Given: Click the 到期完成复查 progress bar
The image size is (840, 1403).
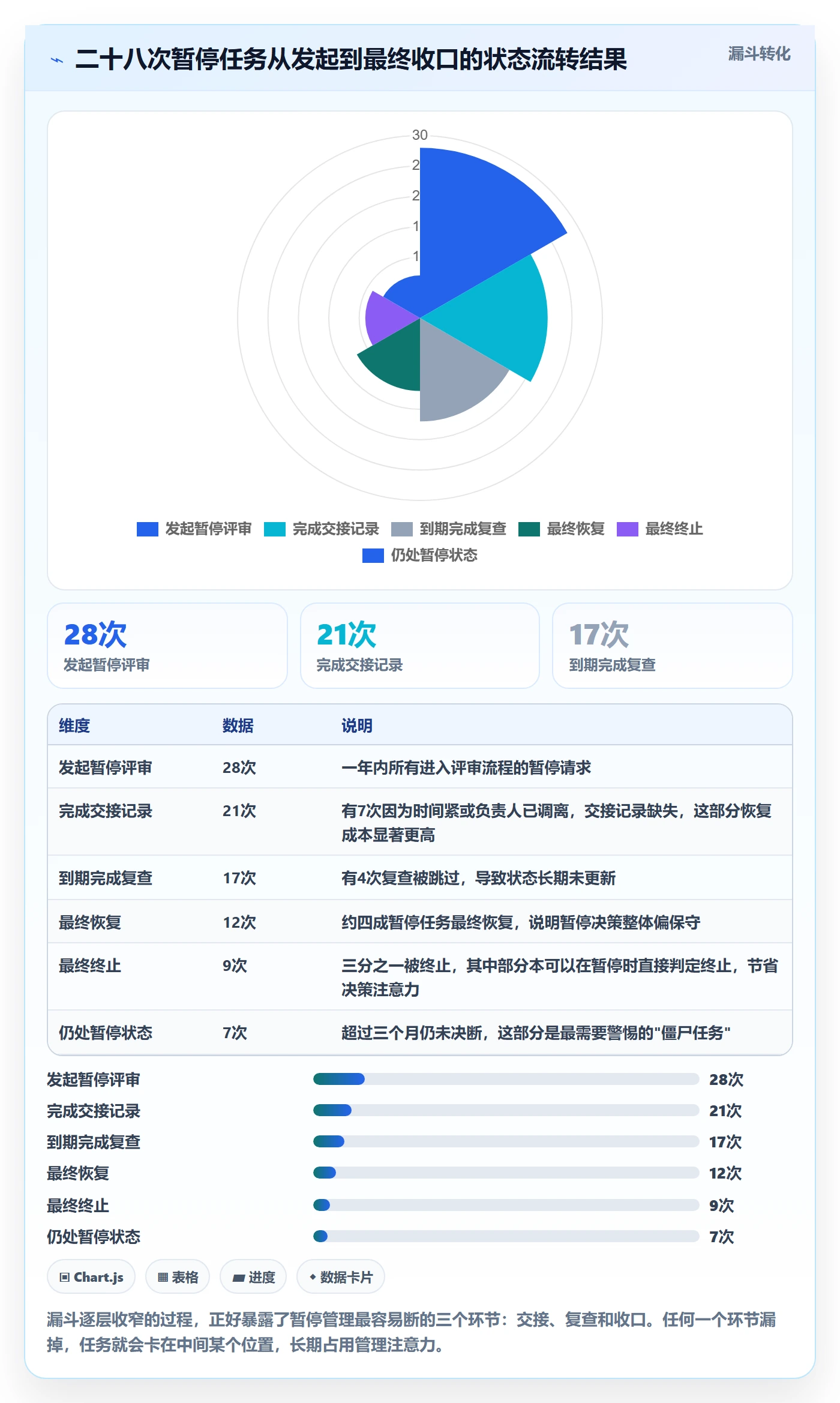Looking at the screenshot, I should click(x=506, y=1141).
